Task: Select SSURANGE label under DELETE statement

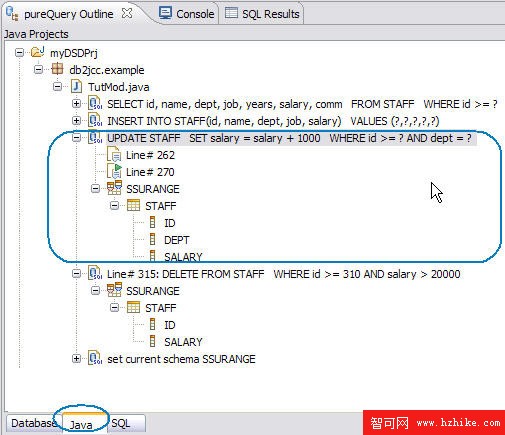Action: tap(153, 291)
